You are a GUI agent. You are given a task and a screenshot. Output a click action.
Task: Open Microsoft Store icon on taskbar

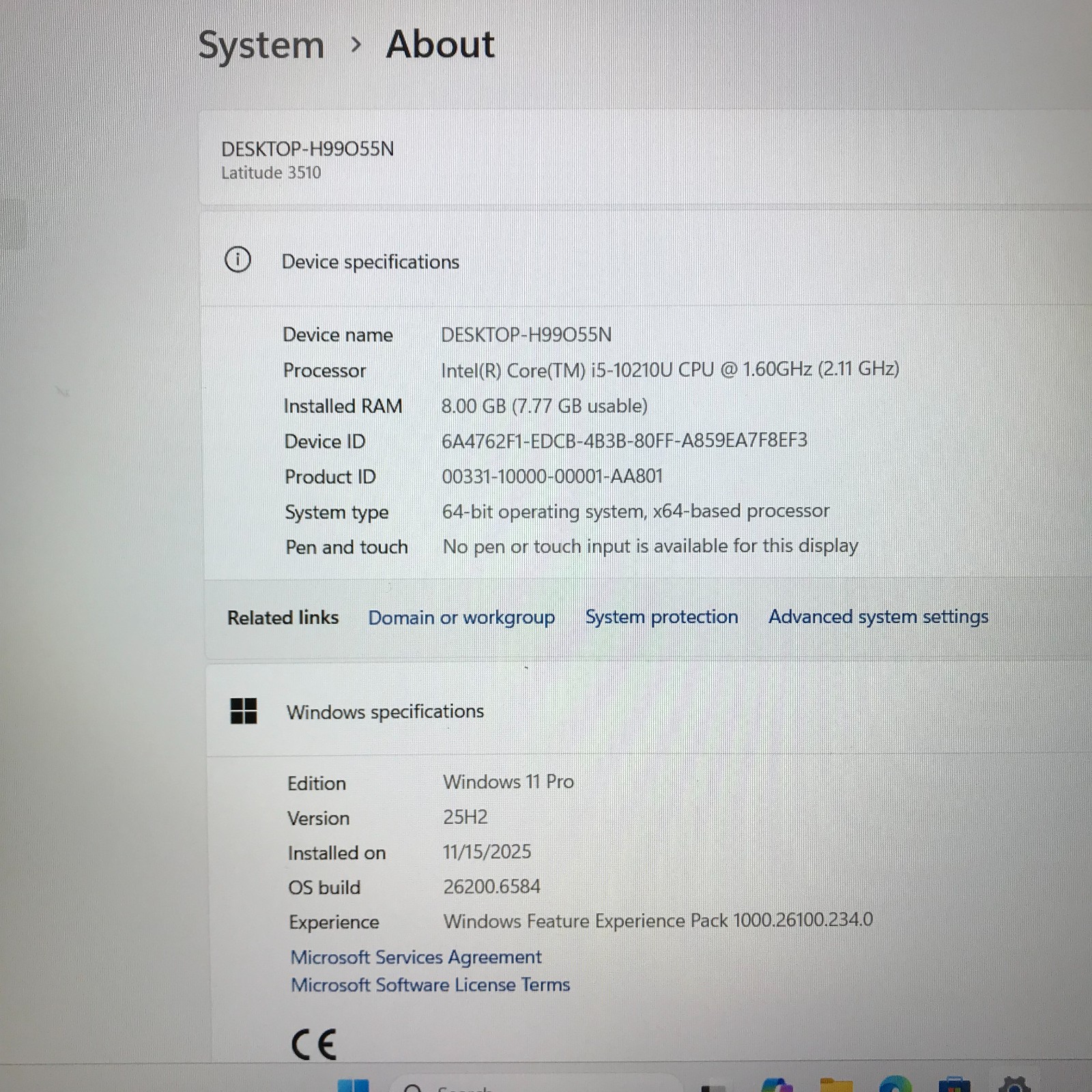pyautogui.click(x=954, y=1085)
